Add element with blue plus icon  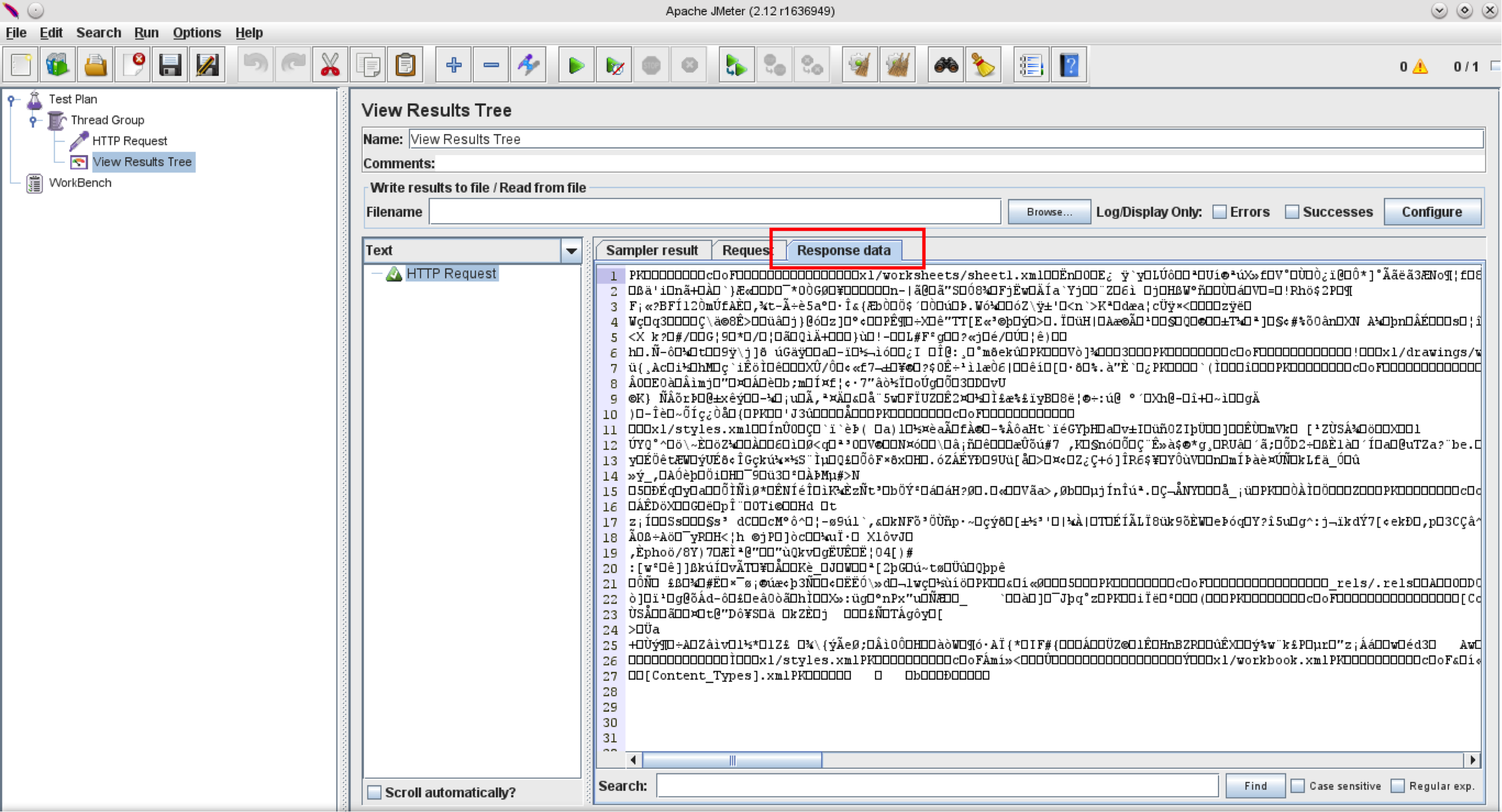point(454,65)
